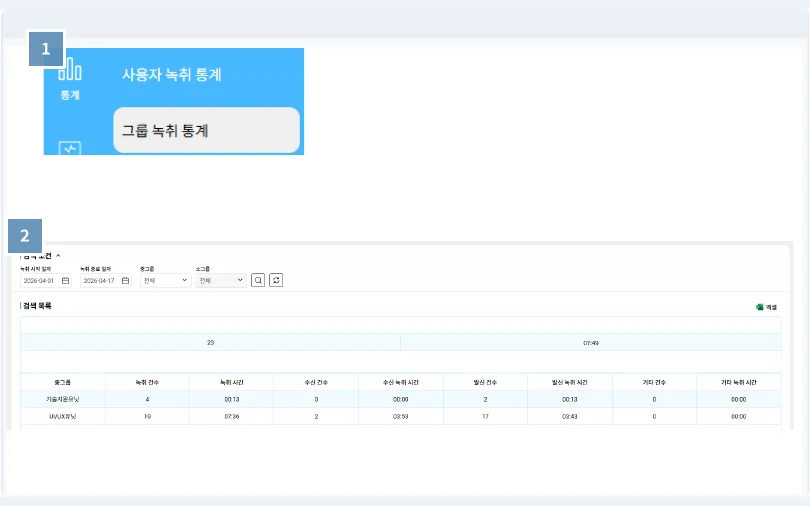Screen dimensions: 810x506
Task: Click the end date field 2026-04-17
Action: point(105,280)
